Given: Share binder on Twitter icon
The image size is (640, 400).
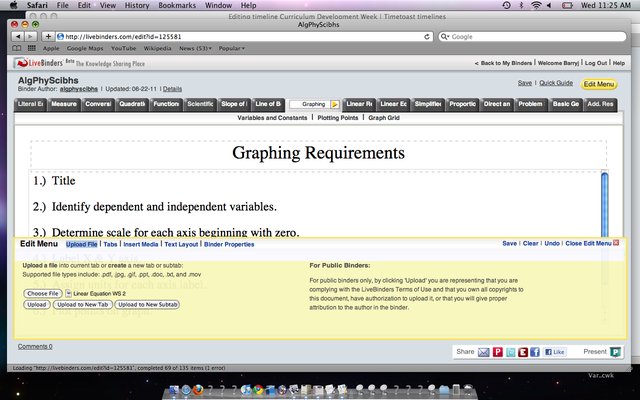Looking at the screenshot, I should point(511,352).
